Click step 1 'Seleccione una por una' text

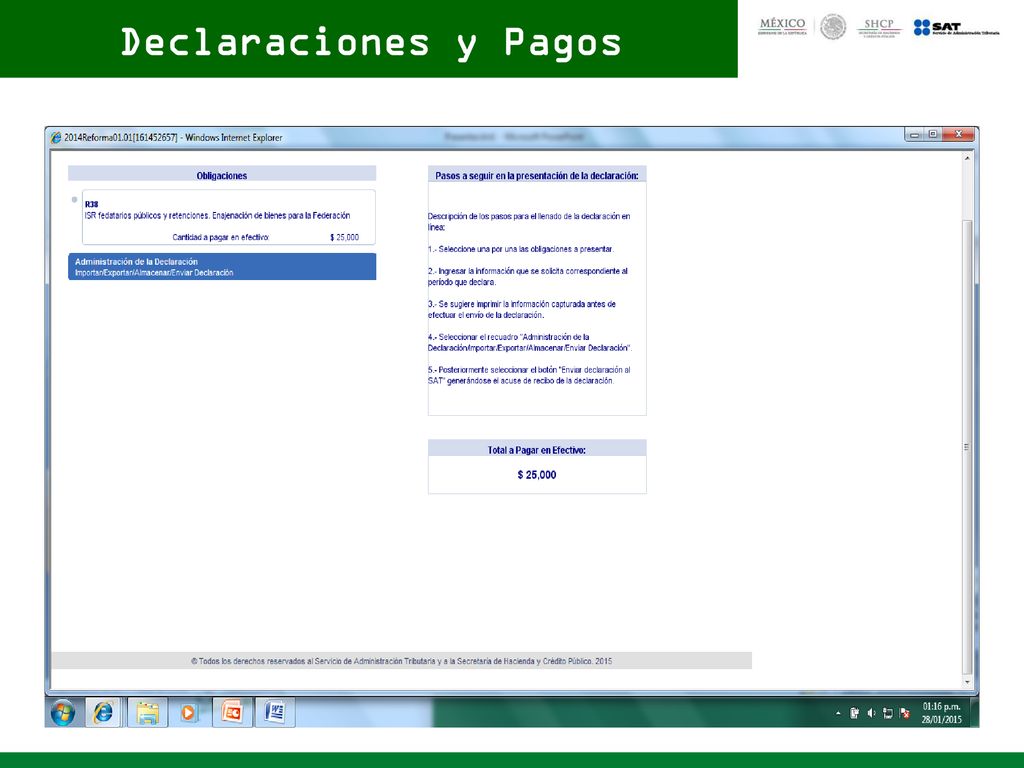click(x=521, y=249)
